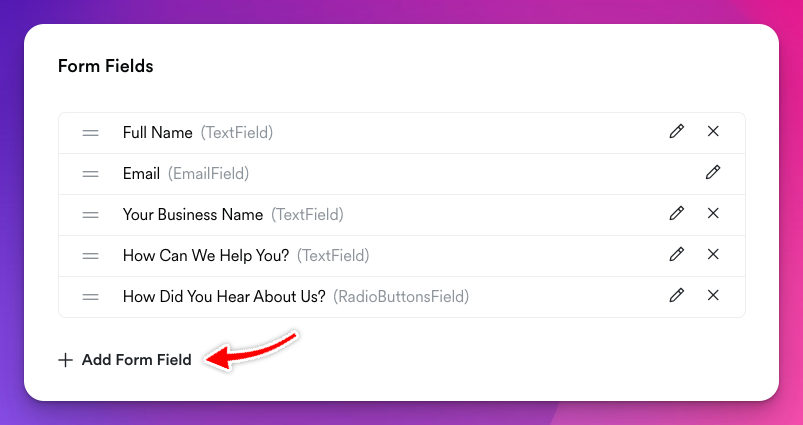This screenshot has width=803, height=425.
Task: Select the Email row label
Action: 141,174
